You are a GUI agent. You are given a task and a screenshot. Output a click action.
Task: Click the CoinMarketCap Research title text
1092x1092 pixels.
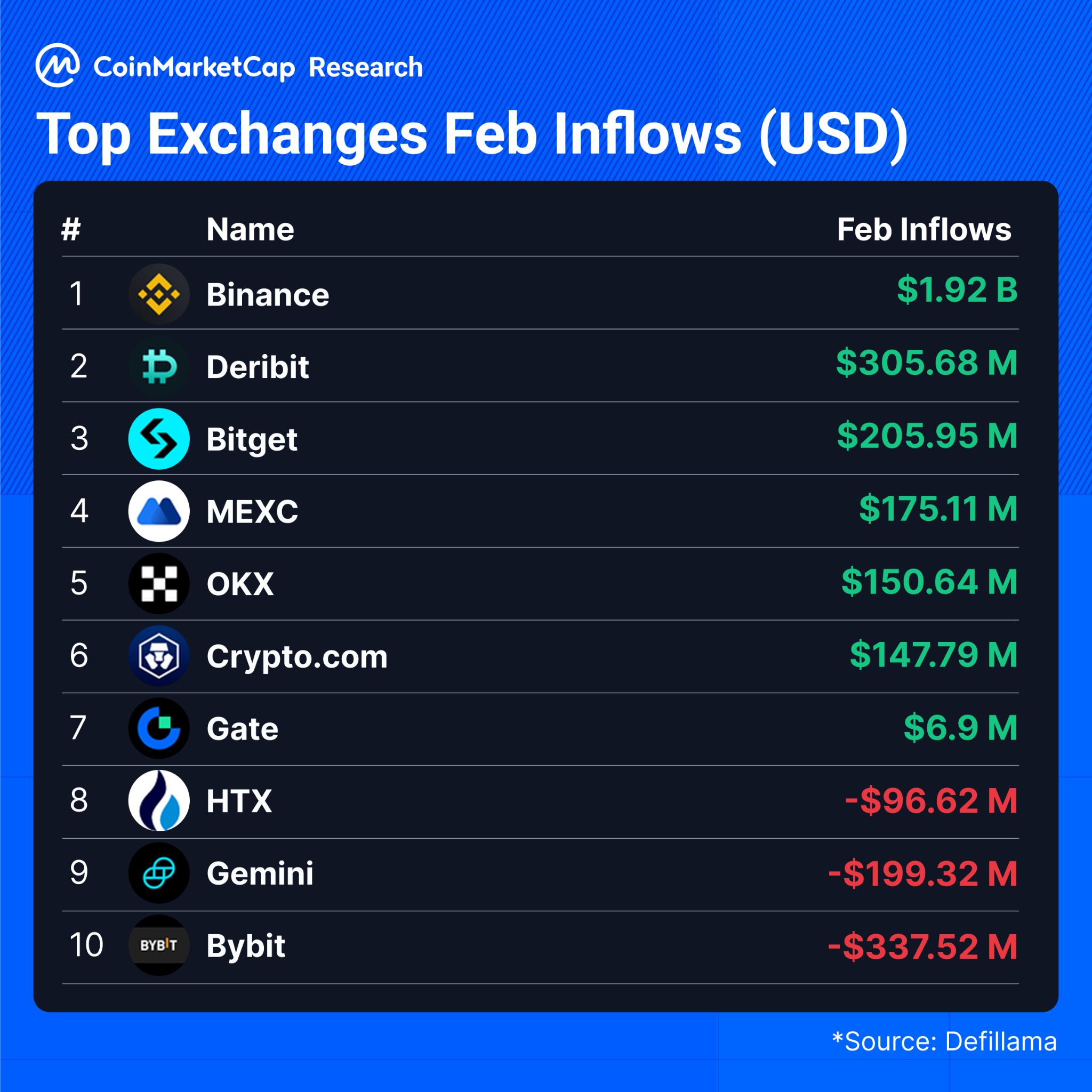coord(258,67)
